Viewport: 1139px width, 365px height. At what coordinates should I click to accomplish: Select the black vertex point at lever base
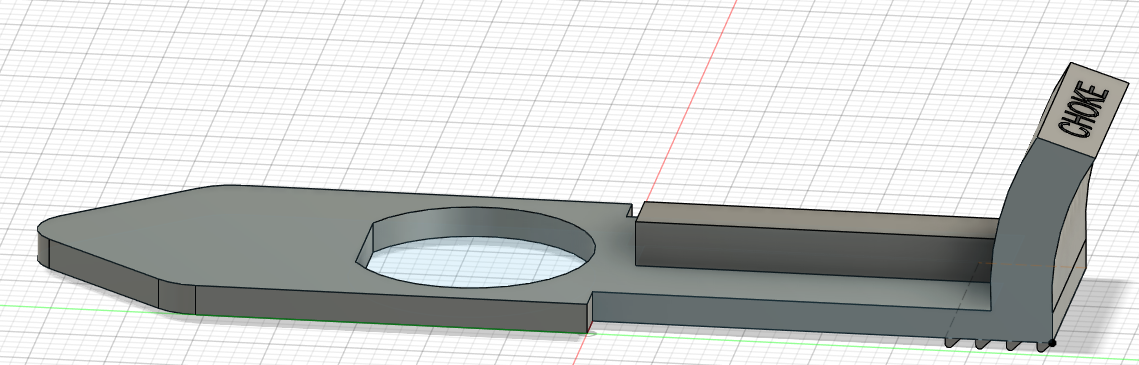[x=1053, y=342]
